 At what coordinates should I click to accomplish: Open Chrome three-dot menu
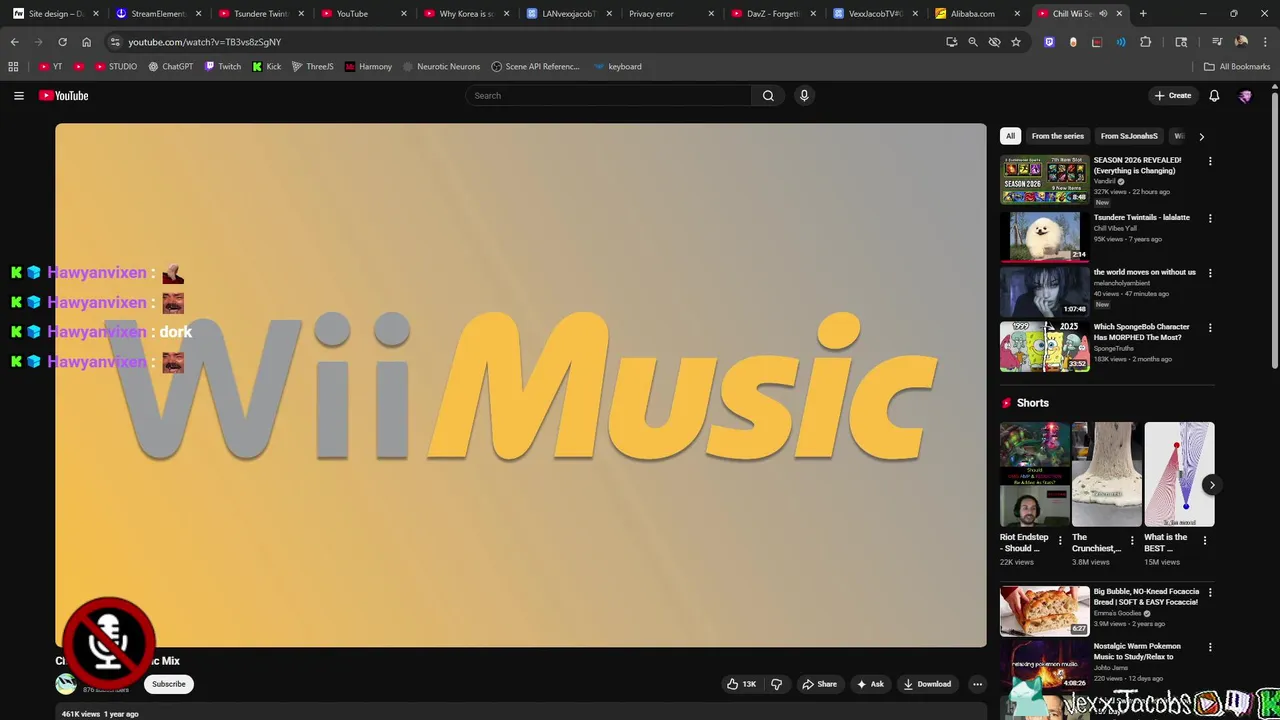(1265, 42)
